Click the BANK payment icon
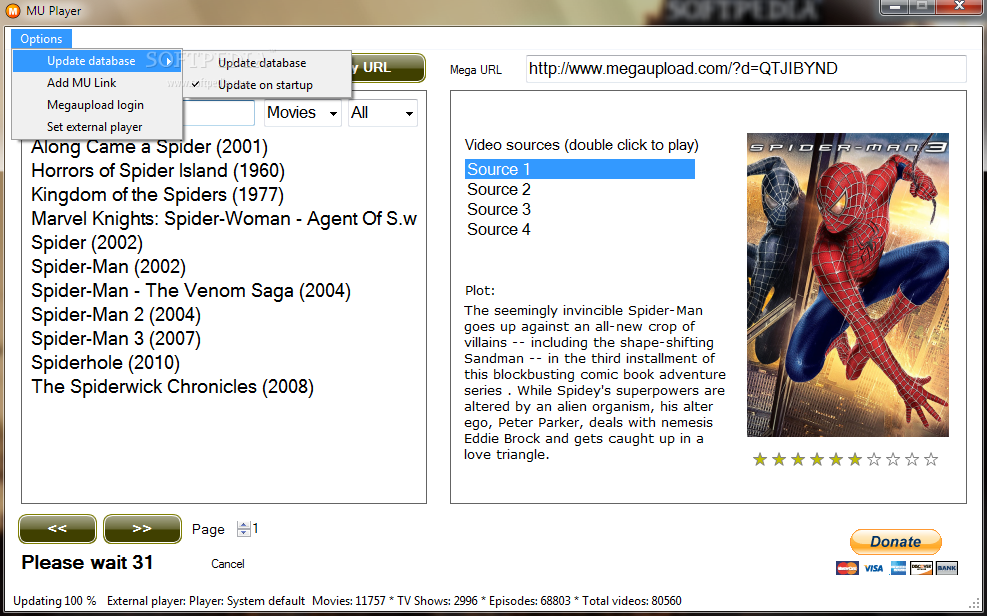 [x=947, y=568]
